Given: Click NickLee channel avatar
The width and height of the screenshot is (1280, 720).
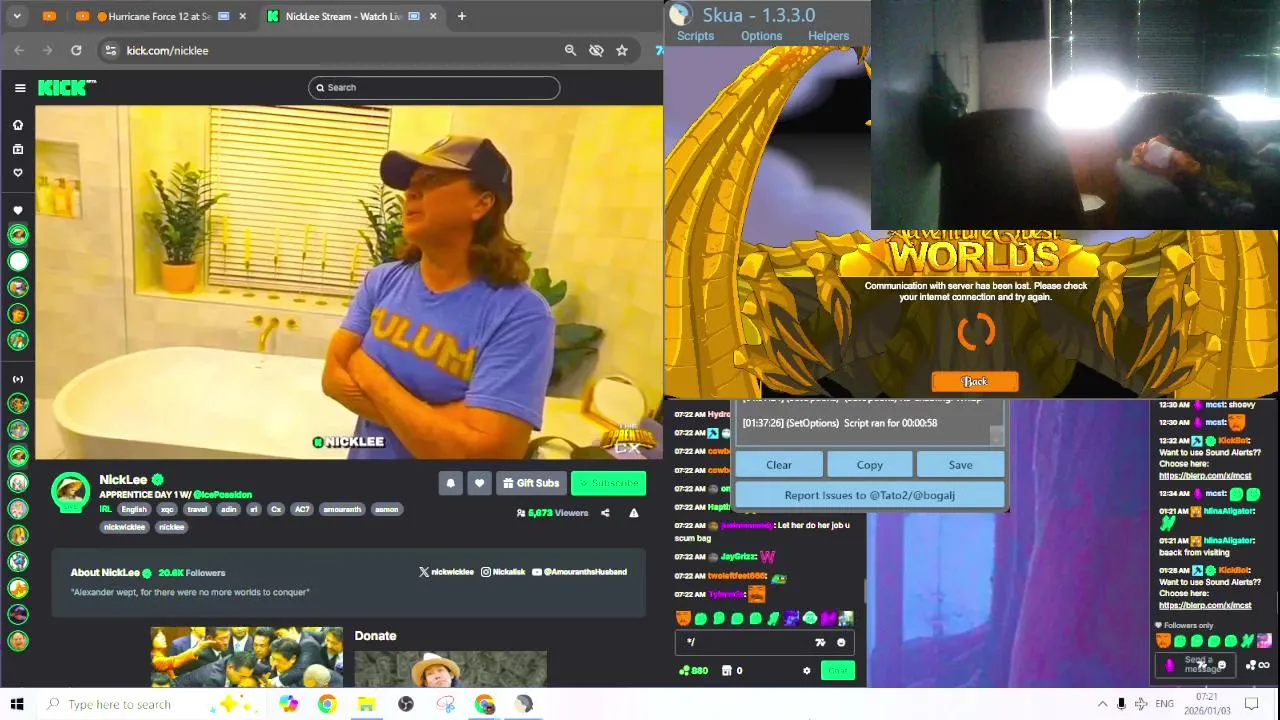Looking at the screenshot, I should pyautogui.click(x=70, y=492).
